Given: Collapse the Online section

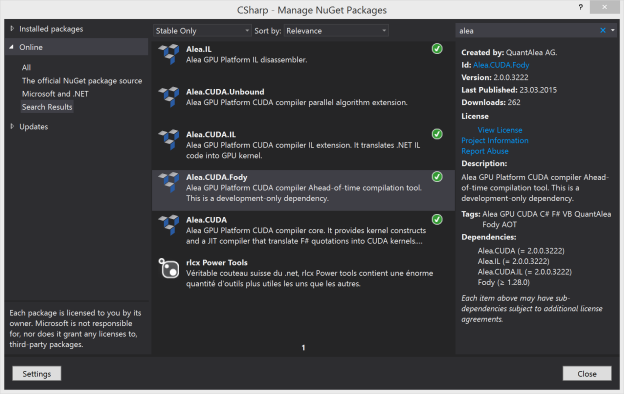Looking at the screenshot, I should [x=12, y=47].
